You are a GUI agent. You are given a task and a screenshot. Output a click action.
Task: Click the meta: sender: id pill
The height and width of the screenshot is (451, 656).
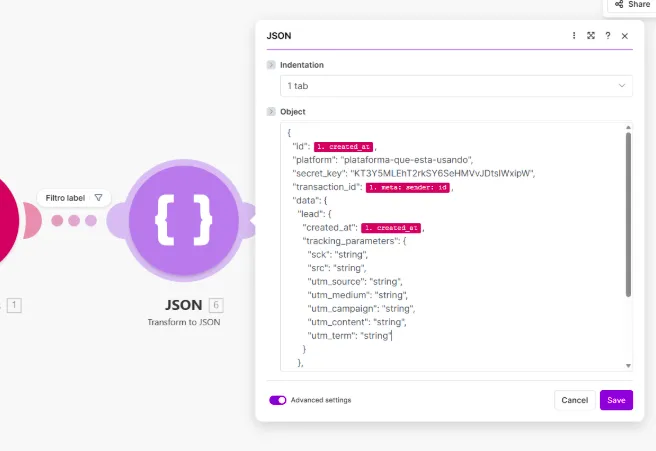408,187
